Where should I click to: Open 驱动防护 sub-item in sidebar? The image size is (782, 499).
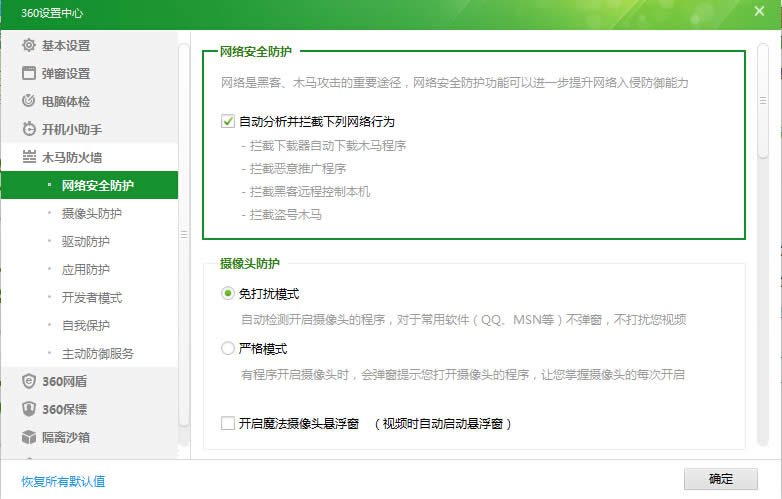(x=86, y=241)
